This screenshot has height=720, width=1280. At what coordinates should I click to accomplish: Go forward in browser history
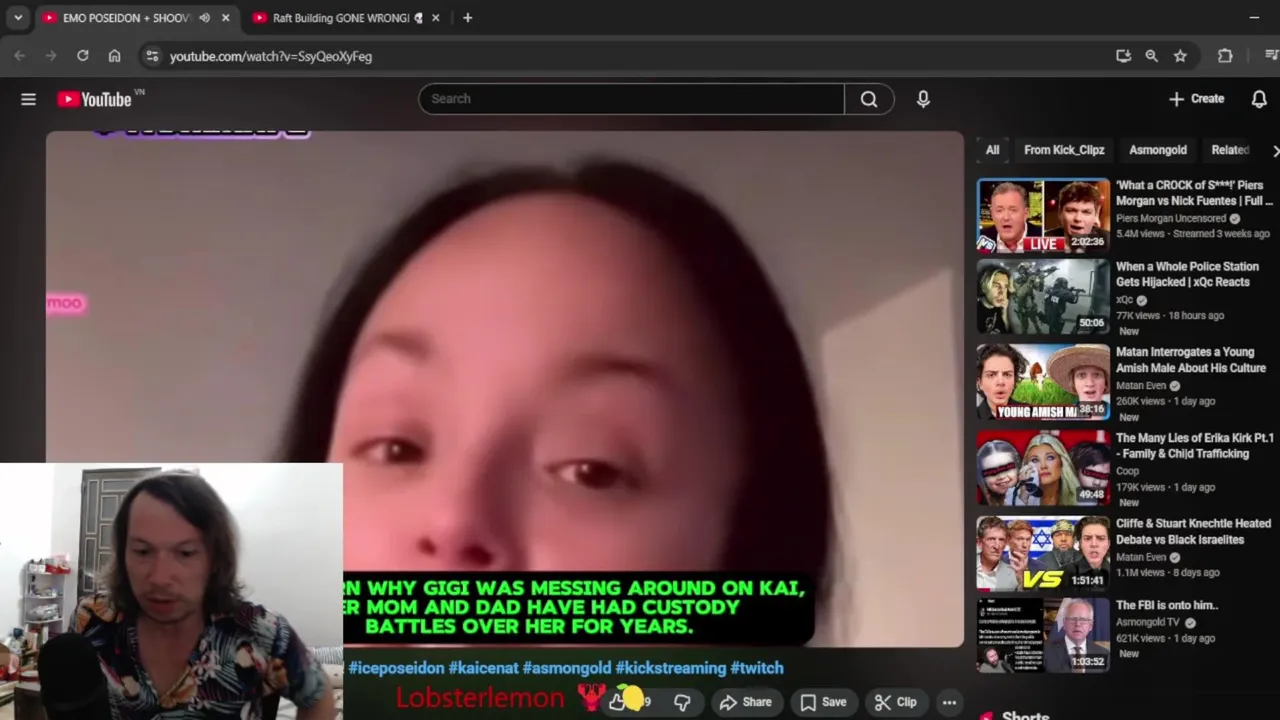tap(51, 56)
